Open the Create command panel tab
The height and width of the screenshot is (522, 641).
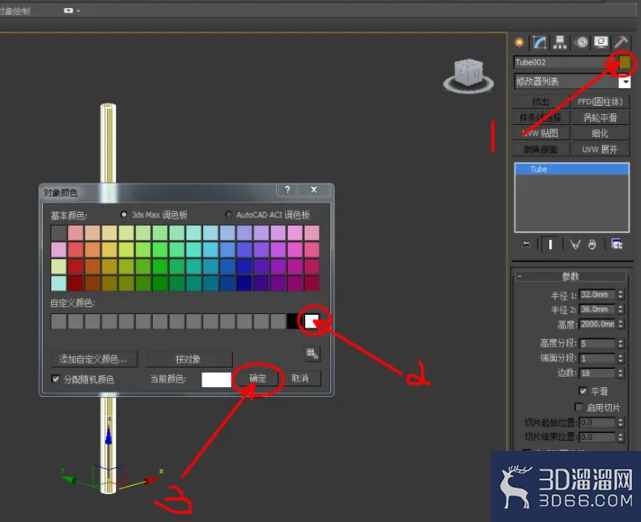tap(520, 43)
